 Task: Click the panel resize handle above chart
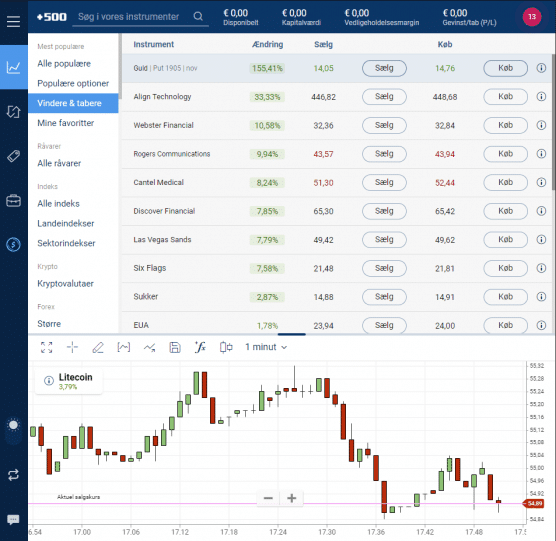291,334
